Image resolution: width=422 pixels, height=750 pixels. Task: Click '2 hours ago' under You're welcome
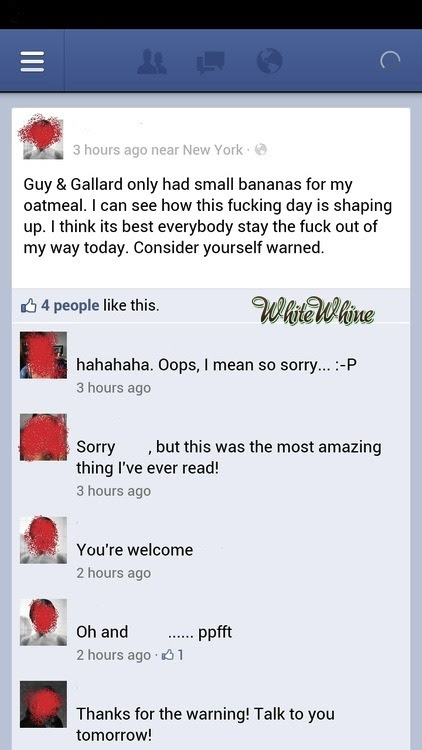(x=113, y=573)
